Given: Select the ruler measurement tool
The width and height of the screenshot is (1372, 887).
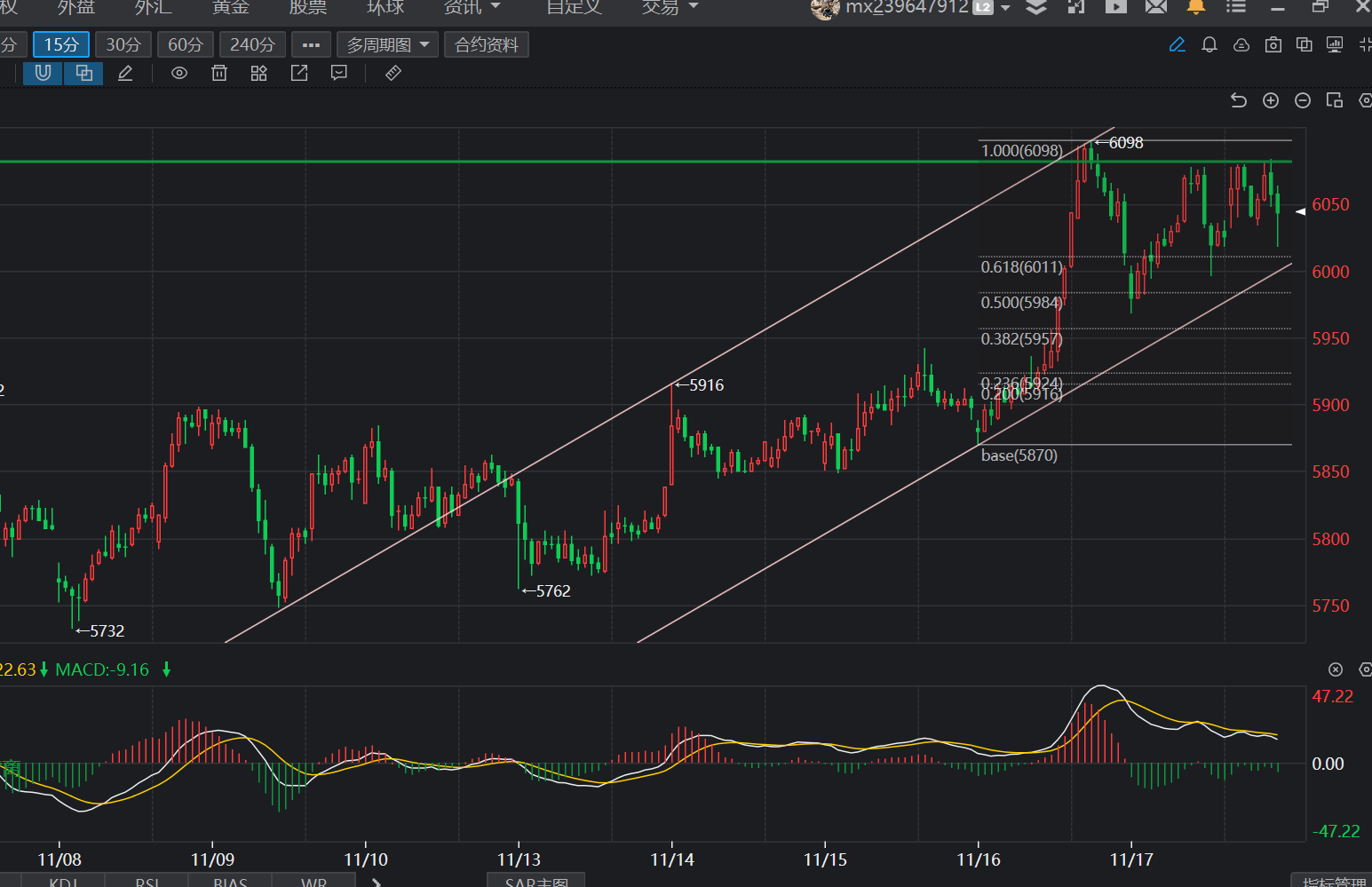Looking at the screenshot, I should 393,73.
